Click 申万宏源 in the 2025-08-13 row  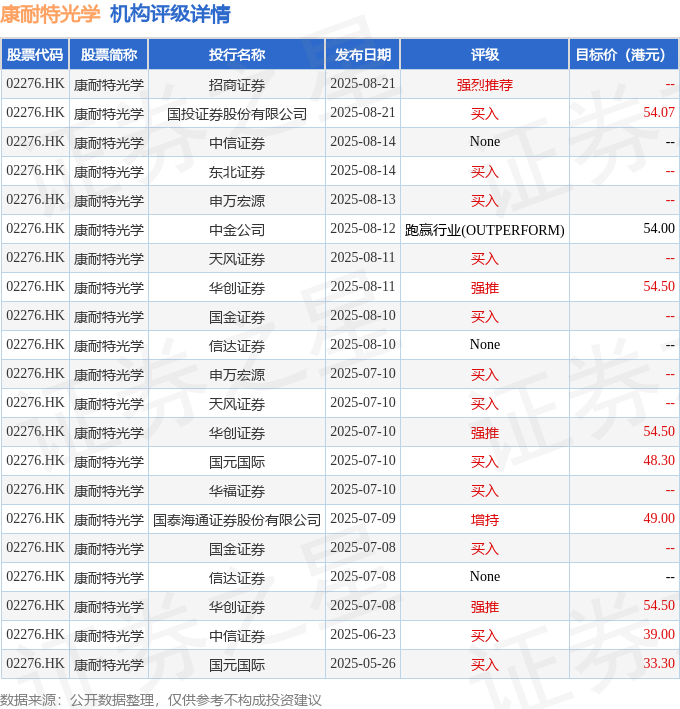(x=236, y=200)
